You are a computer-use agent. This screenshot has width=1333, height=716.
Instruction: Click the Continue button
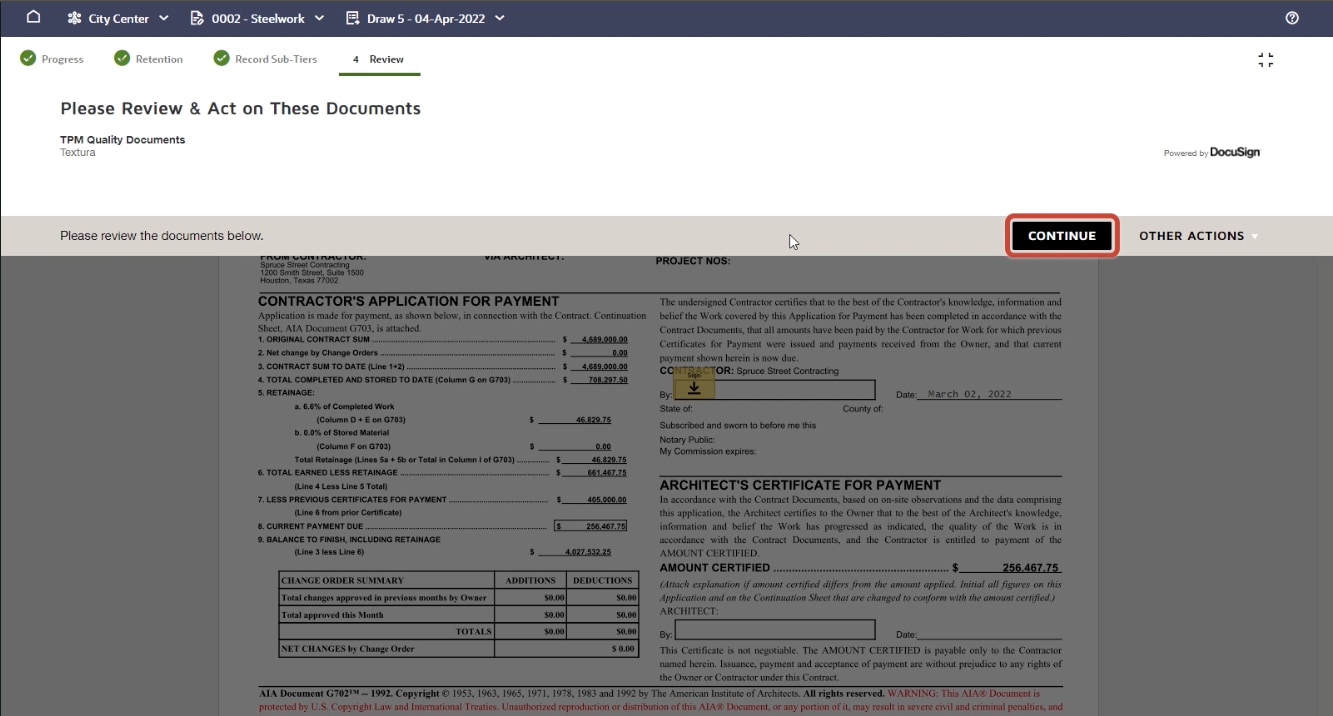pos(1061,236)
